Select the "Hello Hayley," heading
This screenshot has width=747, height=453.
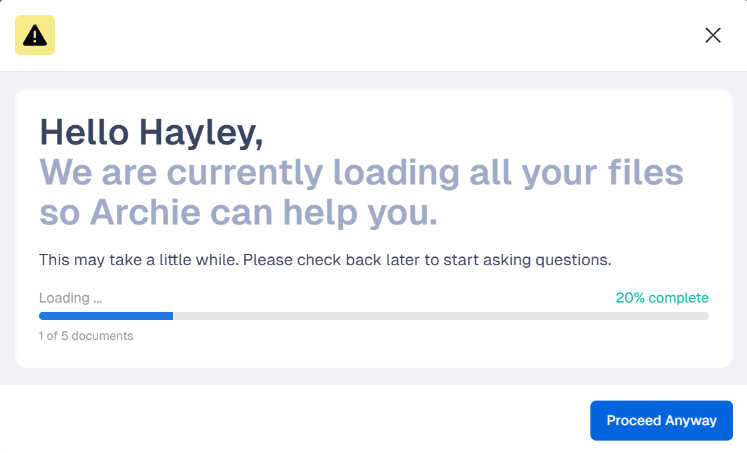click(151, 131)
